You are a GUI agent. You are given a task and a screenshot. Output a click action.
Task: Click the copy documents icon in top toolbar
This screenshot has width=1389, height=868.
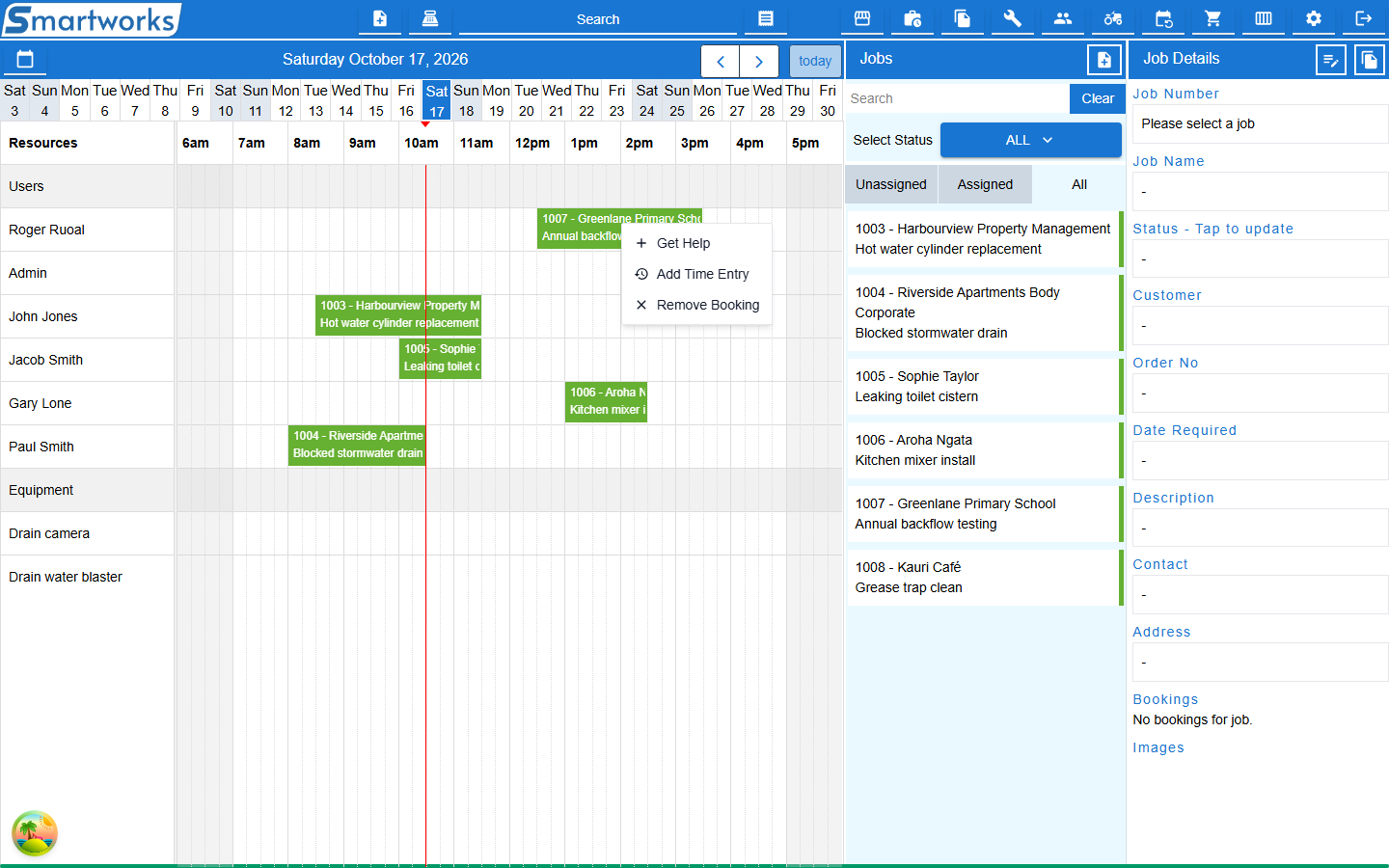963,18
